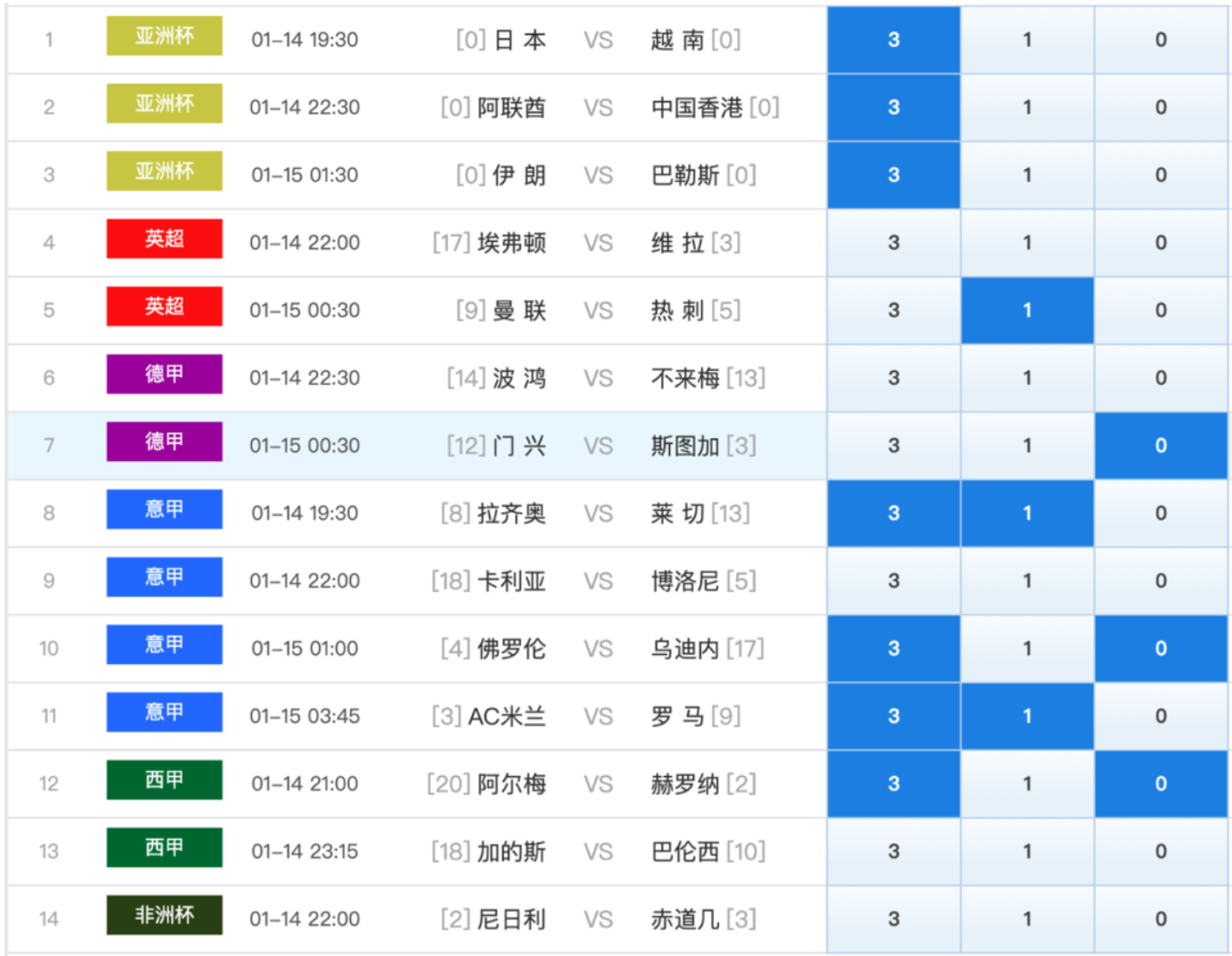Select 0 for 日本 vs 越南 match
This screenshot has height=956, width=1232.
point(1161,40)
